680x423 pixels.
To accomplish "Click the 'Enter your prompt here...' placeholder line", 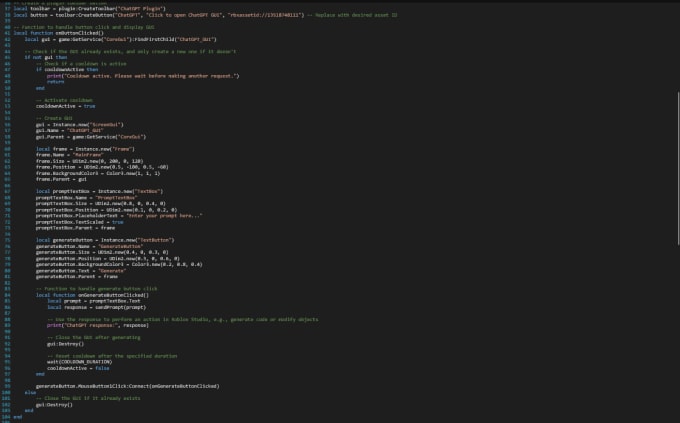I will (119, 216).
